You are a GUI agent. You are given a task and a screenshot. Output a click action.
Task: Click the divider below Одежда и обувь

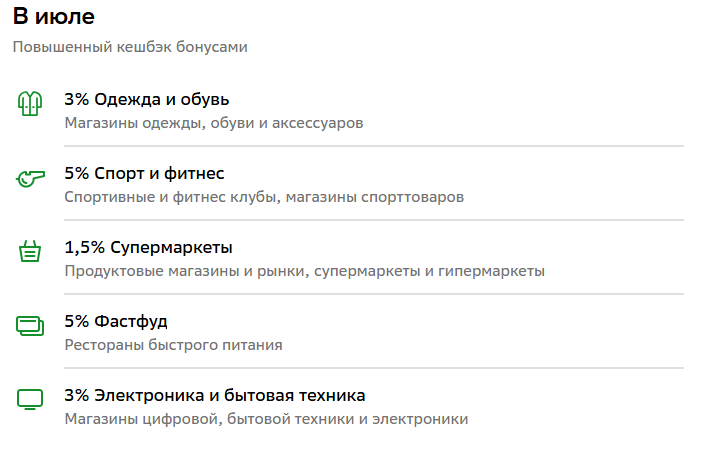pos(374,146)
